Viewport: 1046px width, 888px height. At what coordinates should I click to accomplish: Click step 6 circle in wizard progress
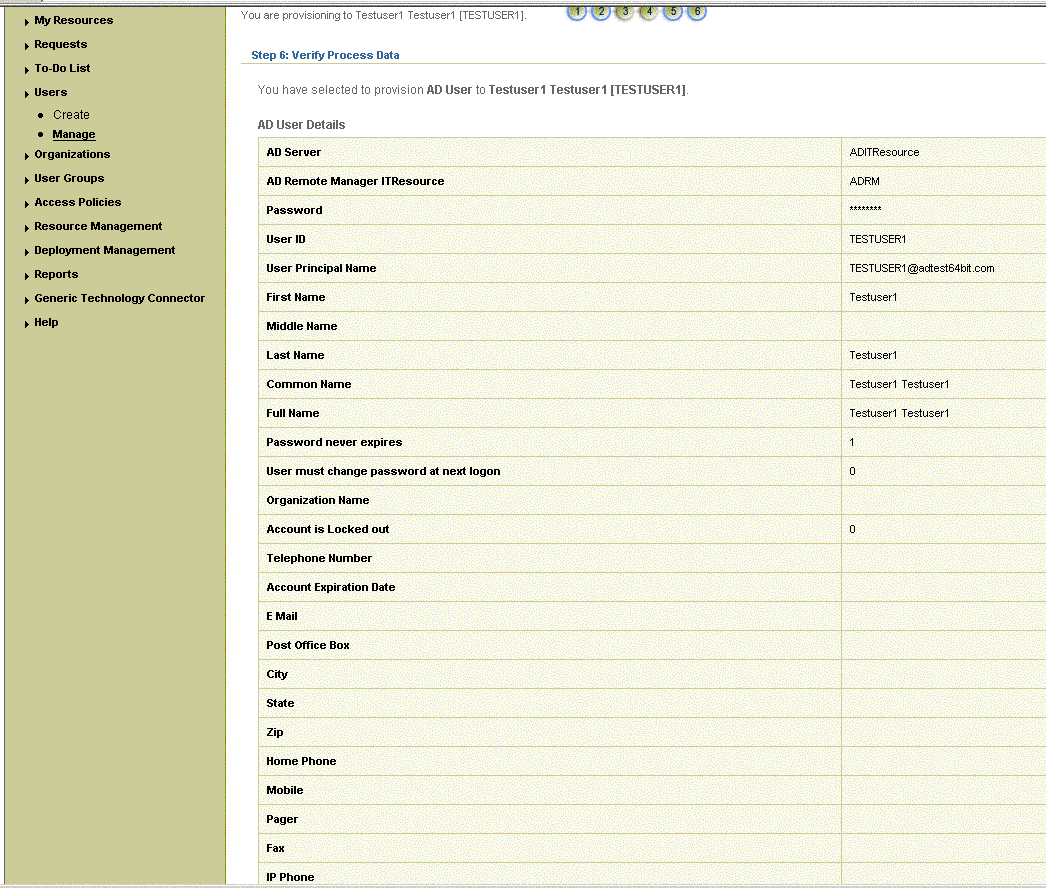pos(697,11)
